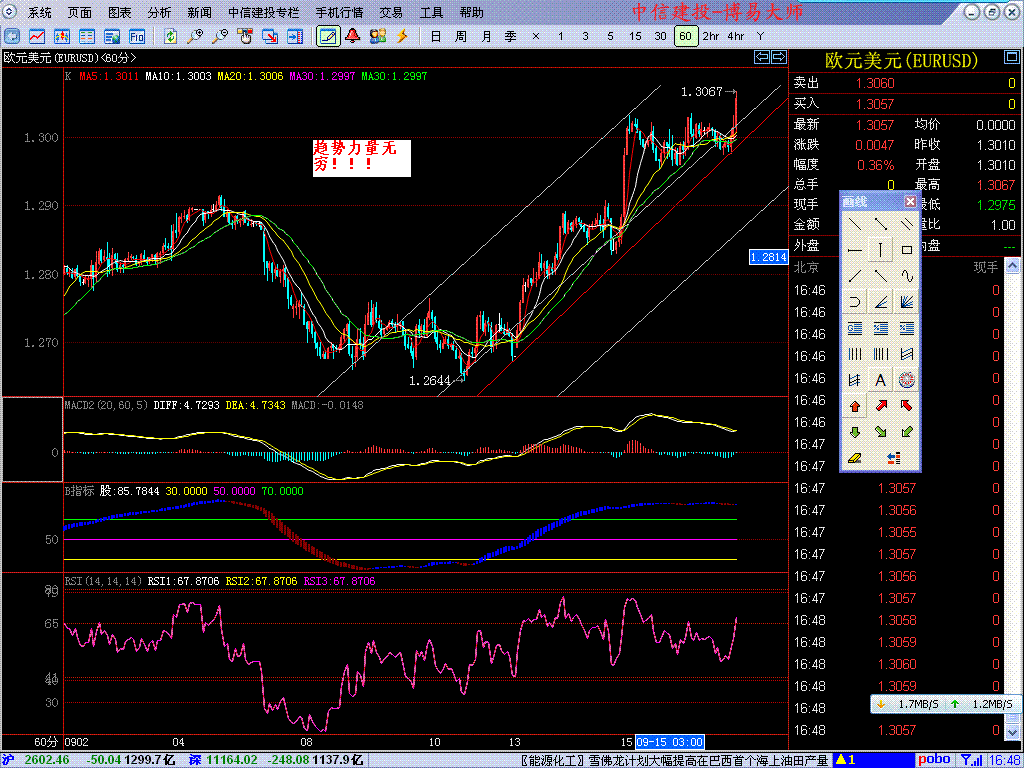The width and height of the screenshot is (1024, 768).
Task: Choose the text annotation 'A' tool
Action: point(881,380)
